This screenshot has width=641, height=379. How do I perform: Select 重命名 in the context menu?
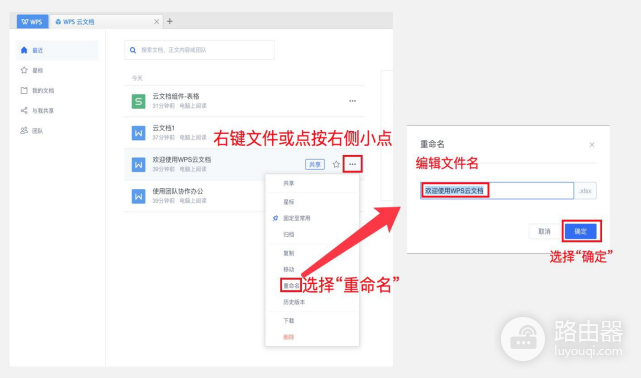pyautogui.click(x=291, y=285)
